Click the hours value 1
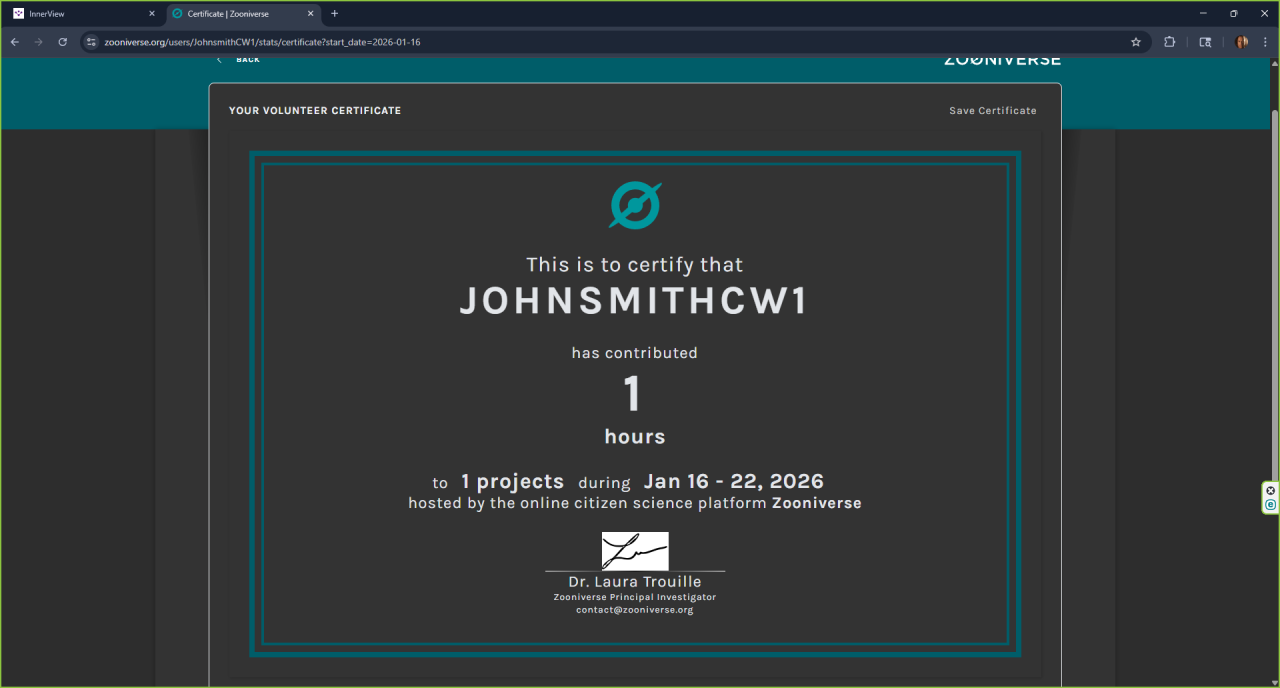The image size is (1280, 688). coord(632,394)
